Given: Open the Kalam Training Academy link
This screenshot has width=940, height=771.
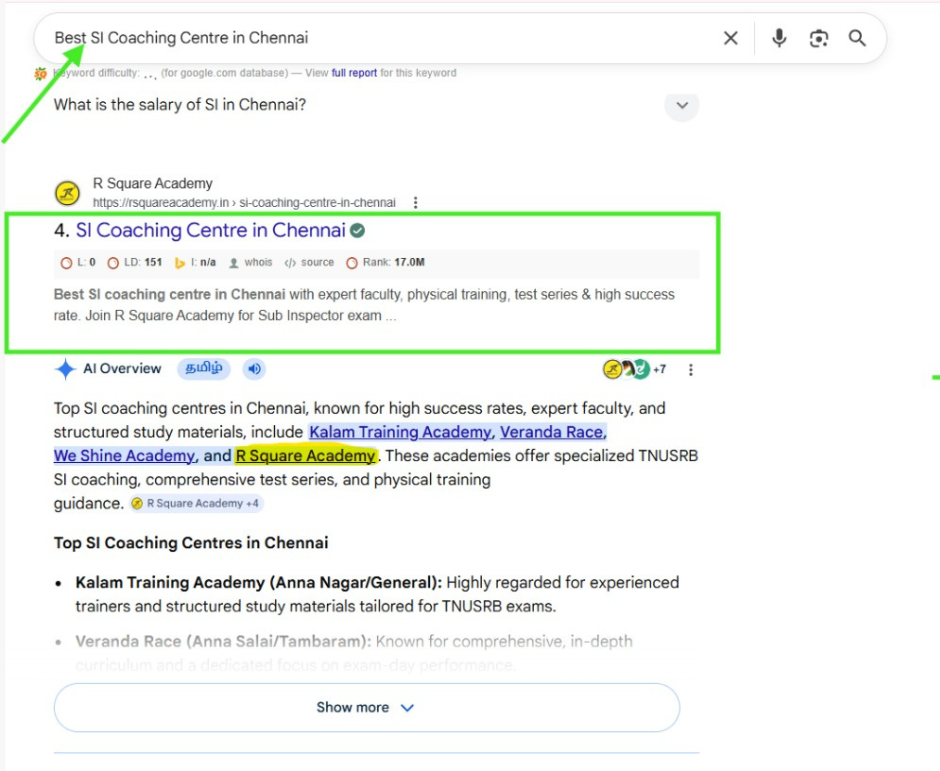Looking at the screenshot, I should [x=400, y=432].
